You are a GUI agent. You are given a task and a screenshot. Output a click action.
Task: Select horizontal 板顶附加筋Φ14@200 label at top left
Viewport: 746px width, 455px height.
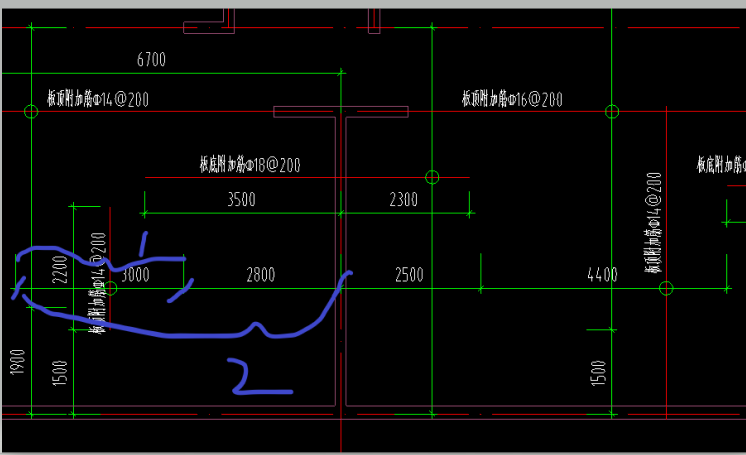point(98,99)
